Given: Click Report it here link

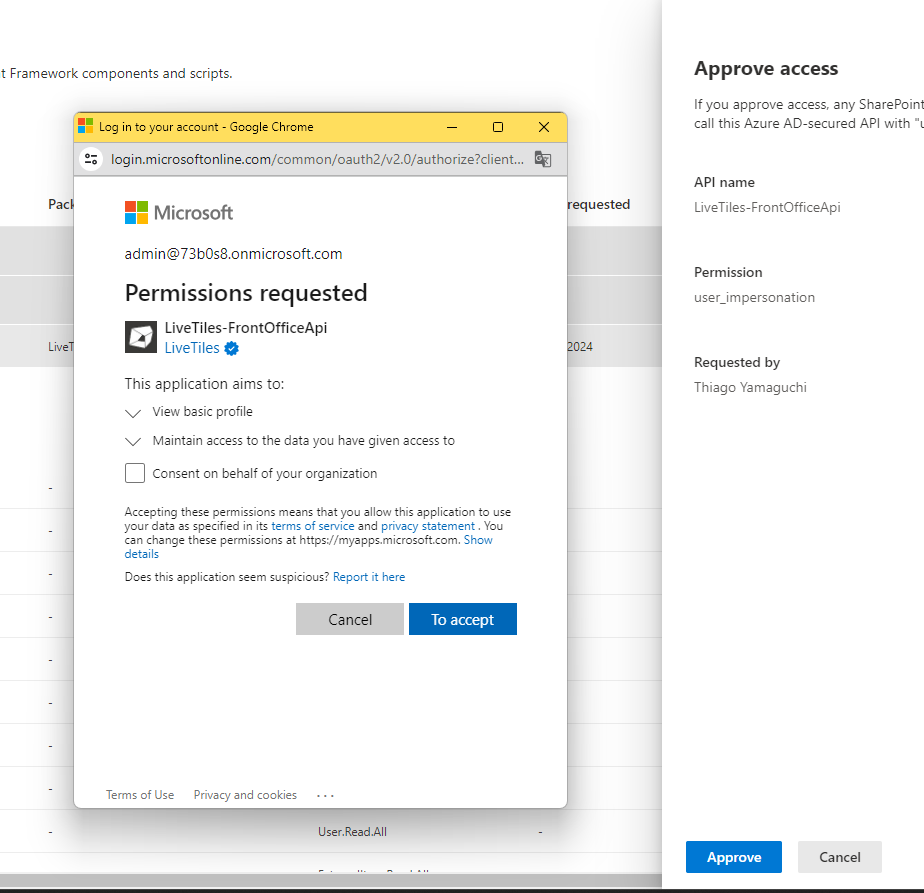Looking at the screenshot, I should [x=369, y=576].
